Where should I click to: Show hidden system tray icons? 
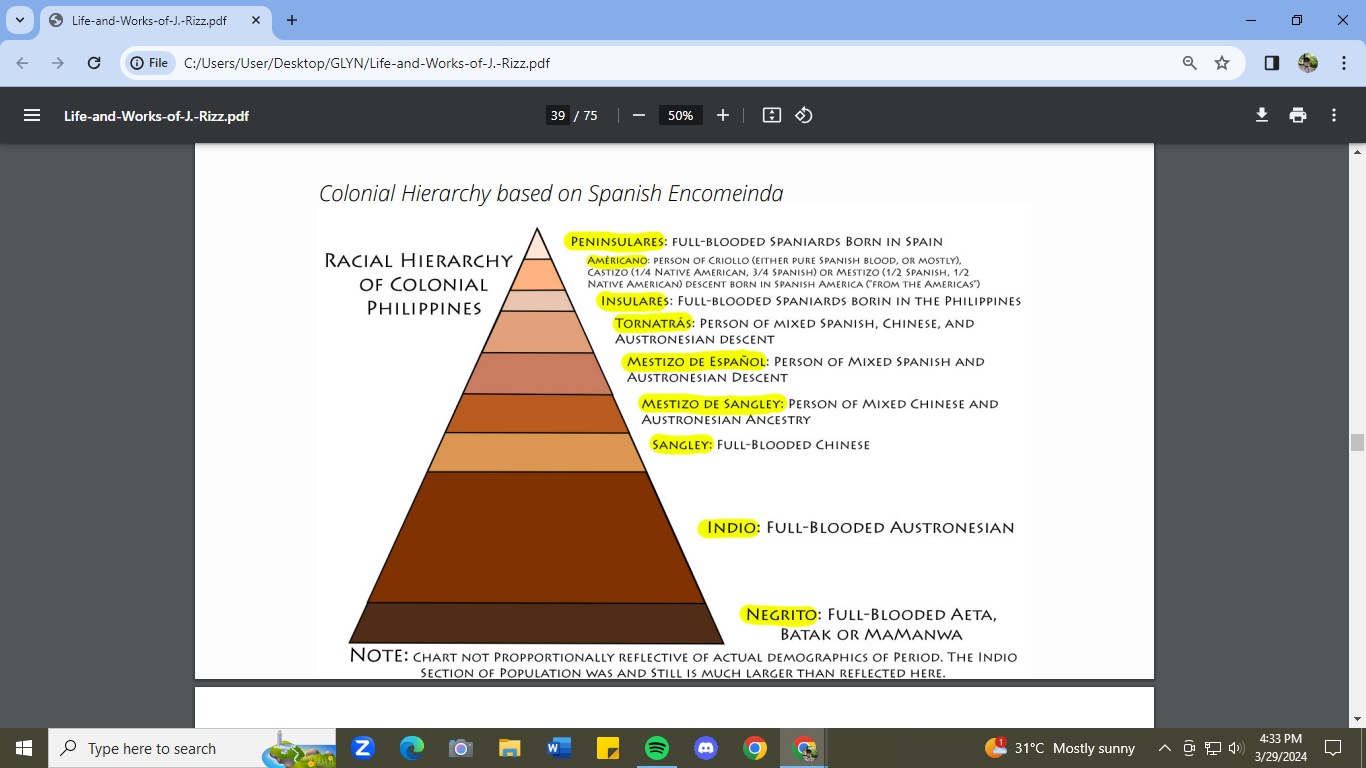[x=1164, y=748]
